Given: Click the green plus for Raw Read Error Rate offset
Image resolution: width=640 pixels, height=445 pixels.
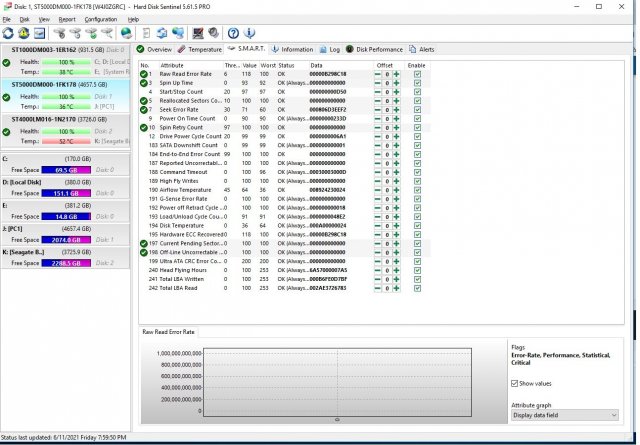Looking at the screenshot, I should click(395, 74).
